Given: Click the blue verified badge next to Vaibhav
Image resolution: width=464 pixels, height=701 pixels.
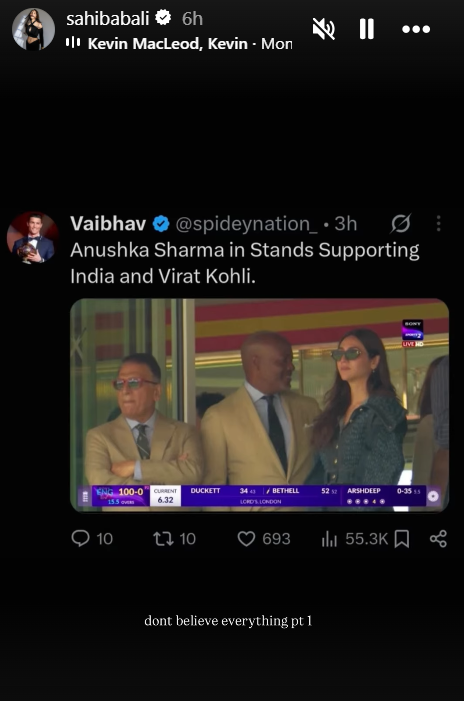Looking at the screenshot, I should (161, 224).
